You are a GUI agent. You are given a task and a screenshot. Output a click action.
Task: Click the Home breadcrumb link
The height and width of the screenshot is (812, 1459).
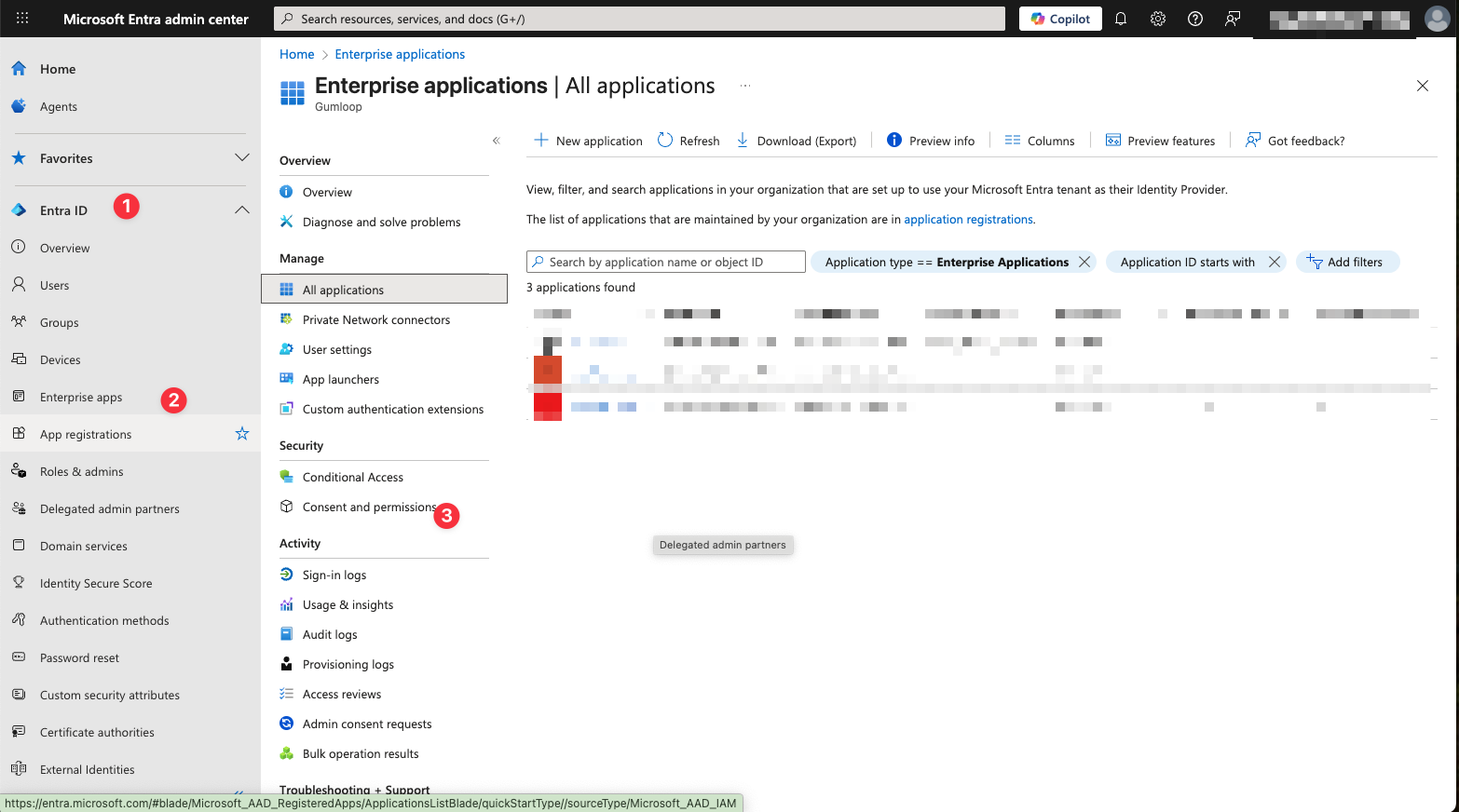[297, 54]
